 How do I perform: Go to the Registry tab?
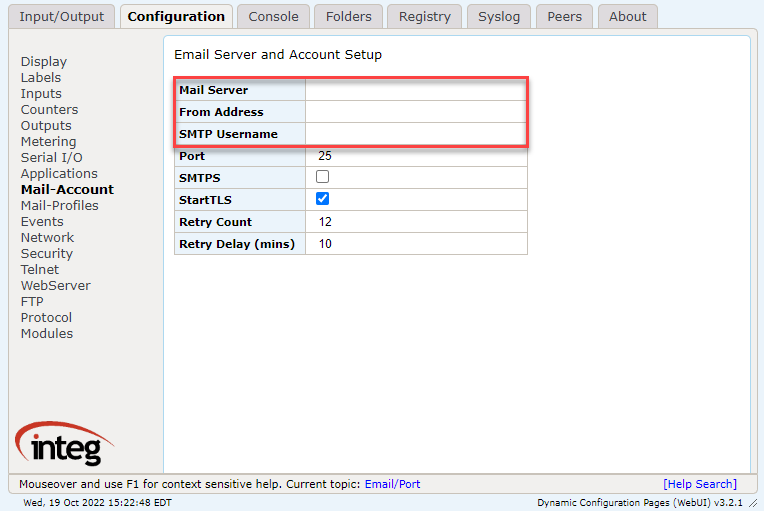pyautogui.click(x=424, y=16)
